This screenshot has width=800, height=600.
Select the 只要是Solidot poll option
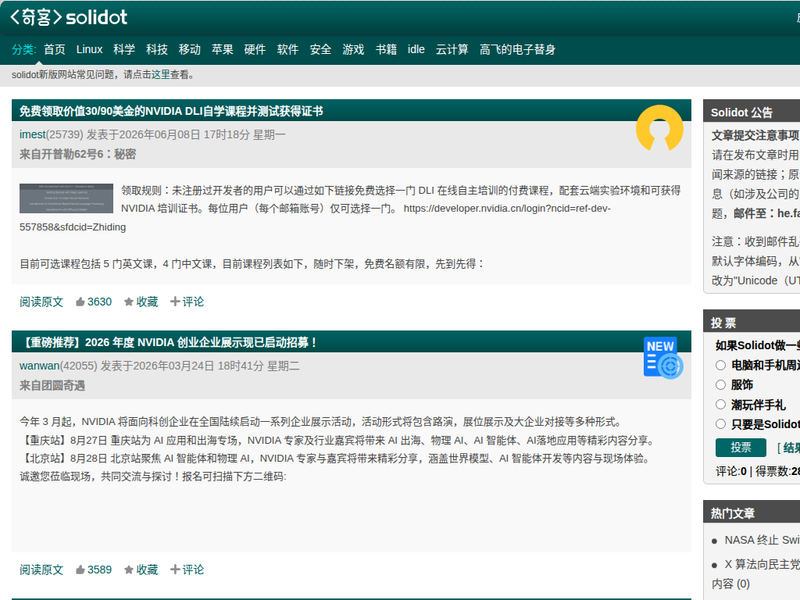tap(720, 424)
